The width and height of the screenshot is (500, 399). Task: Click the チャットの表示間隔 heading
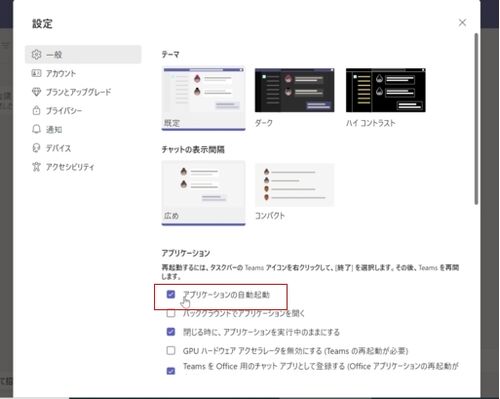click(x=193, y=149)
